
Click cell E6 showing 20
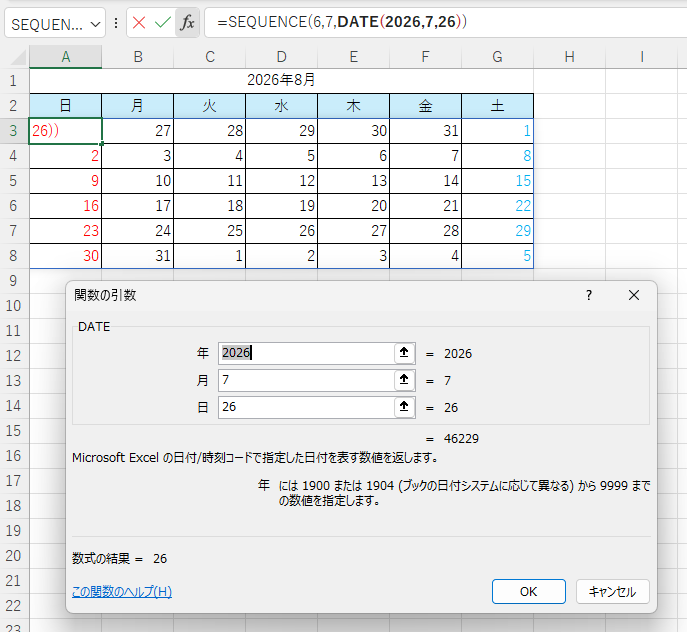pos(353,206)
